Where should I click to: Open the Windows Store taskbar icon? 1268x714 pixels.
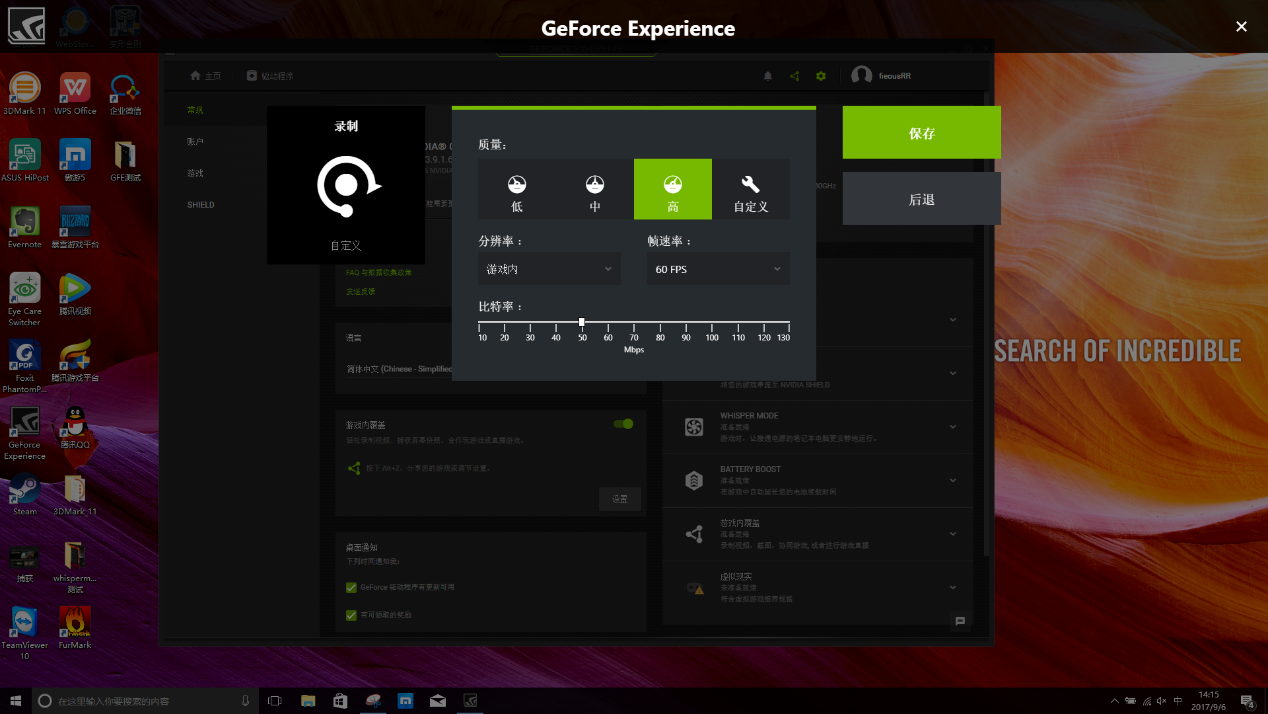click(340, 701)
